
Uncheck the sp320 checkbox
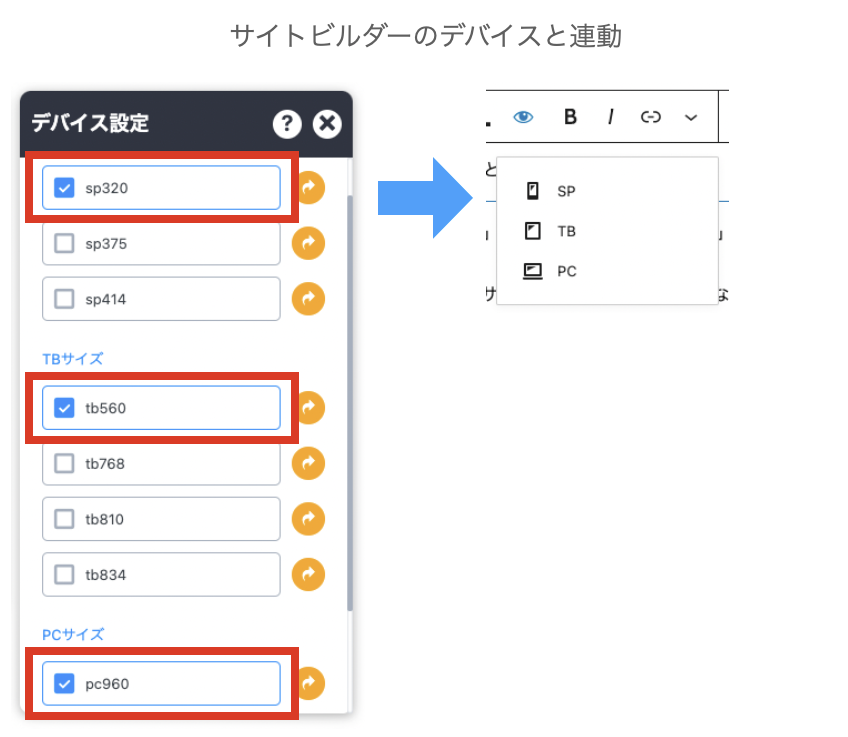point(65,188)
